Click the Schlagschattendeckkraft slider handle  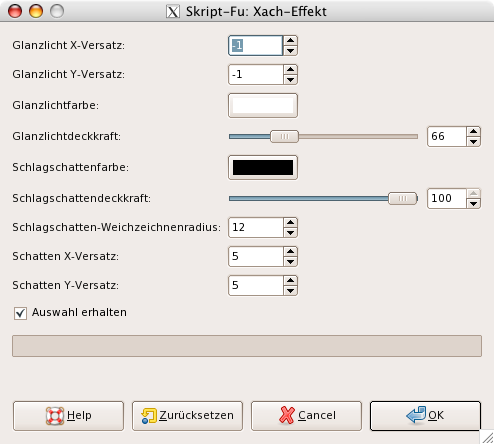click(403, 198)
